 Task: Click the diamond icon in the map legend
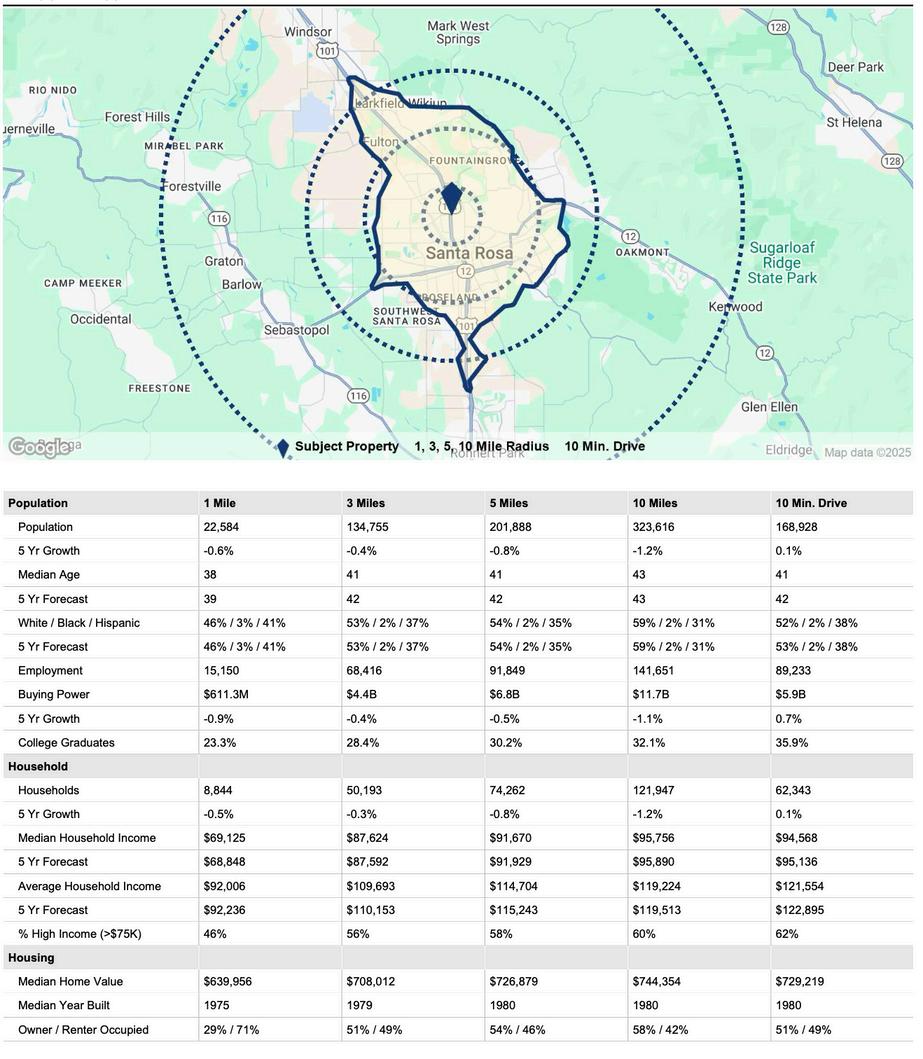pos(284,448)
